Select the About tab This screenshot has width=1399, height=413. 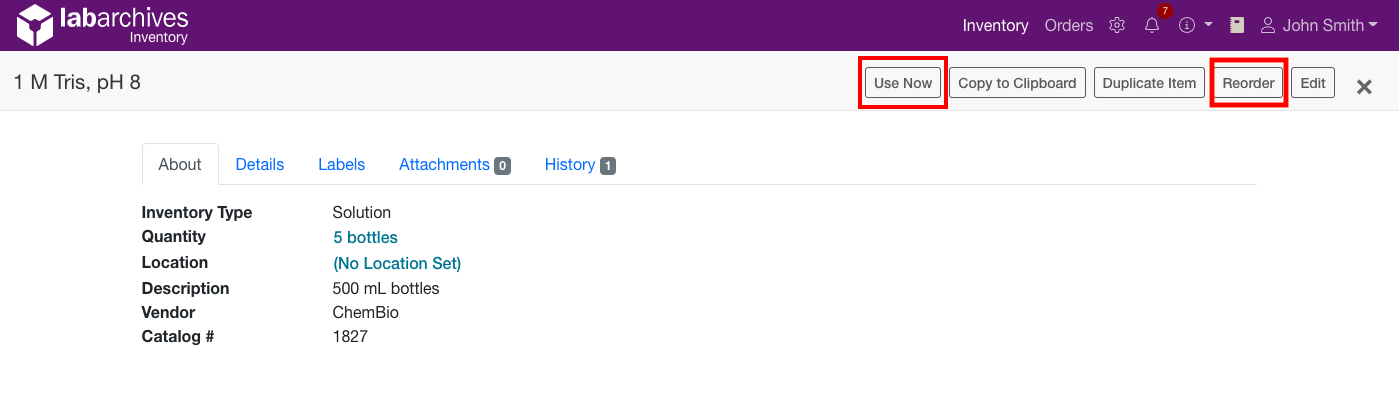click(180, 165)
